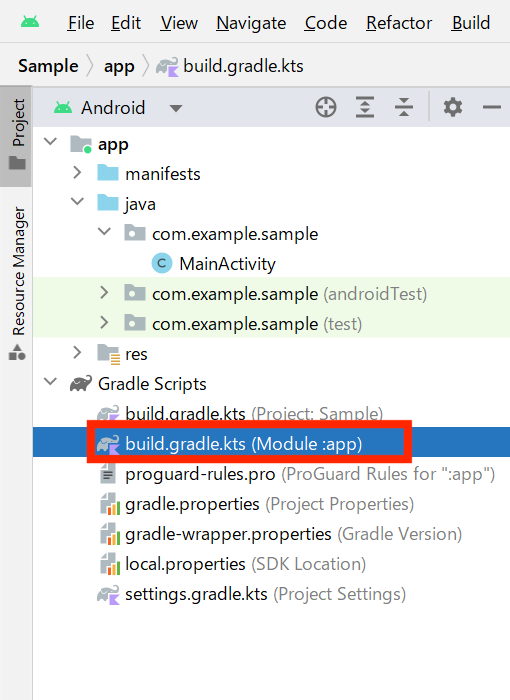Select the res folder
The width and height of the screenshot is (510, 700).
click(x=136, y=354)
